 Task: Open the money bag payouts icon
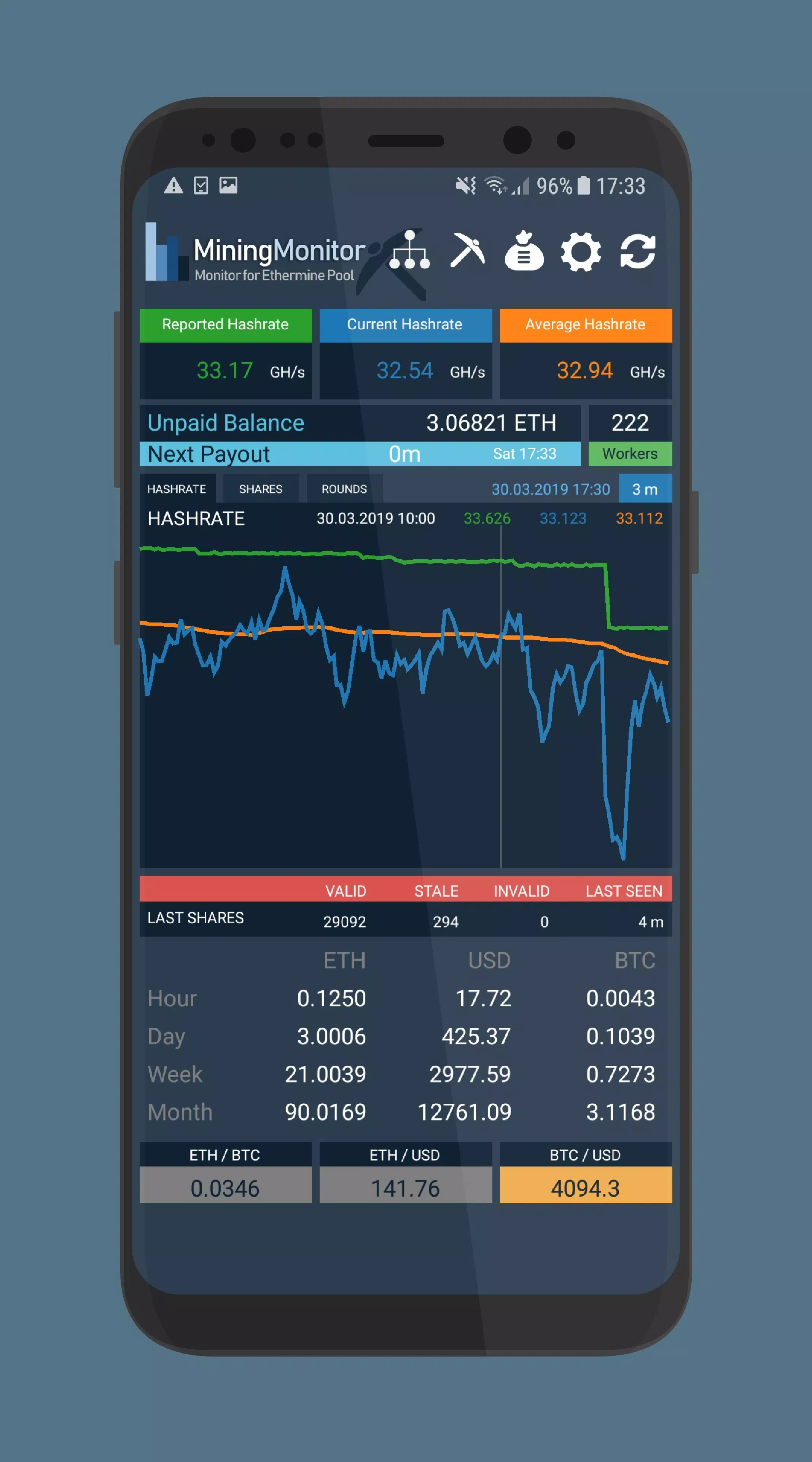[524, 250]
